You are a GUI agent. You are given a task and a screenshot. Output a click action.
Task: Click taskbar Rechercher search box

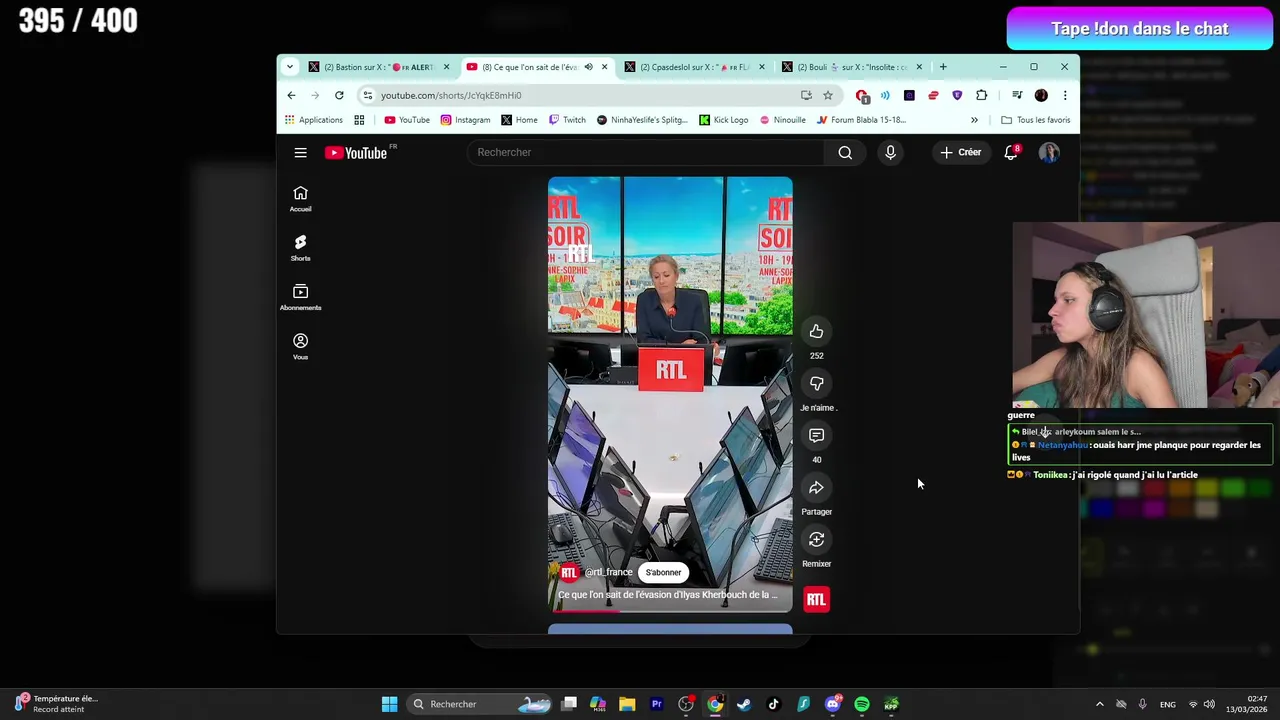pos(481,704)
